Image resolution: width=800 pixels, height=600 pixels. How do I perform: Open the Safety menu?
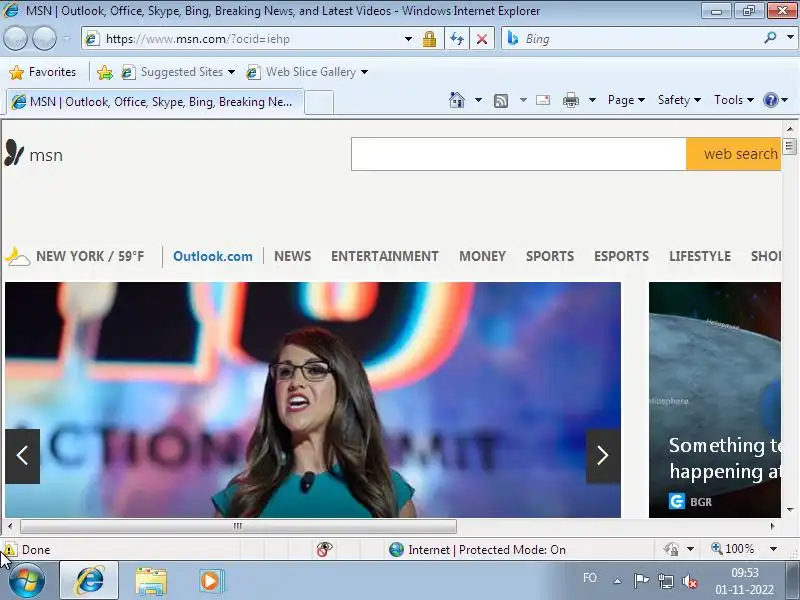click(679, 100)
